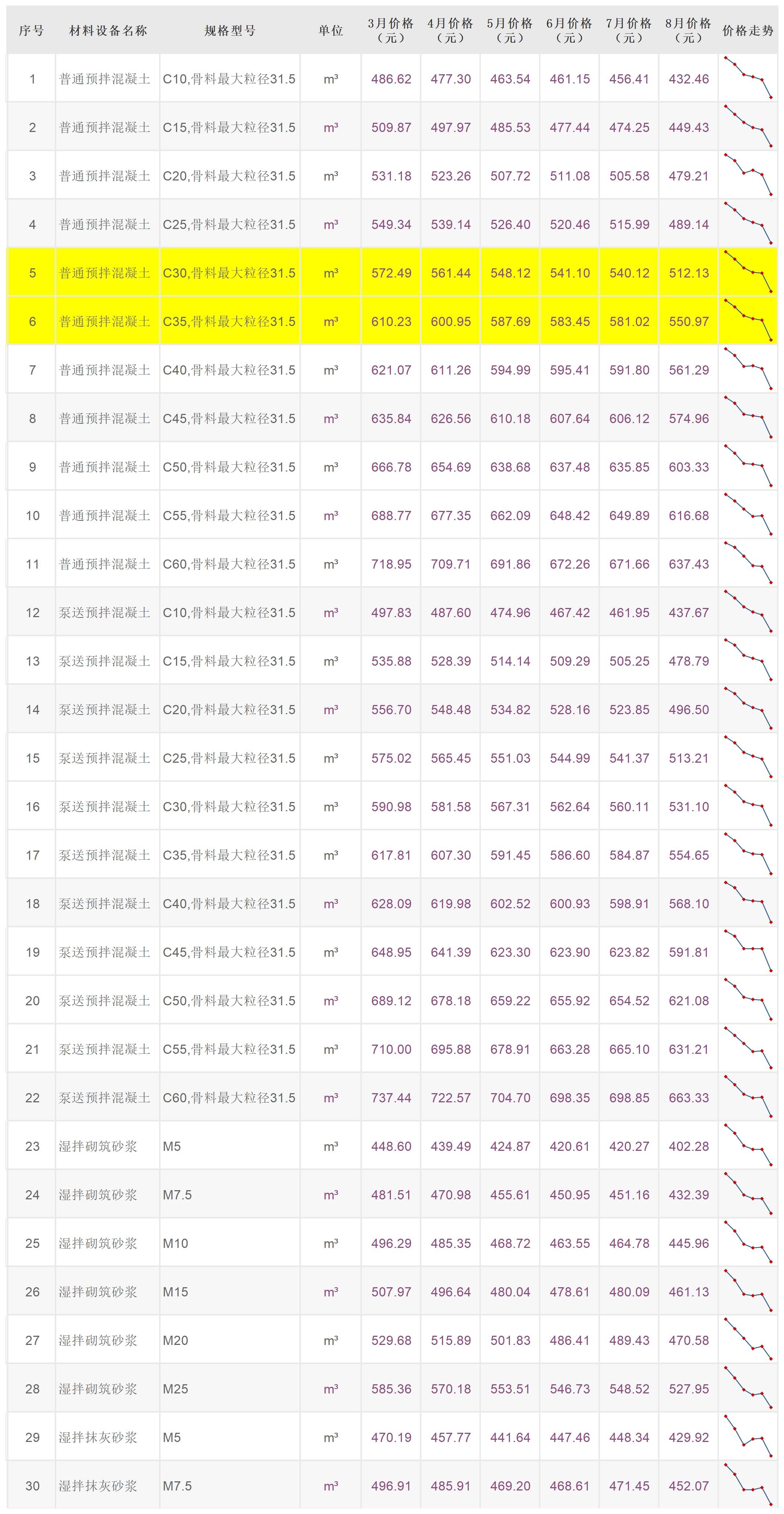Select the 湿拌抹灰砂浆 M7.5 row name
Screen dimensions: 784x1514
98,1485
